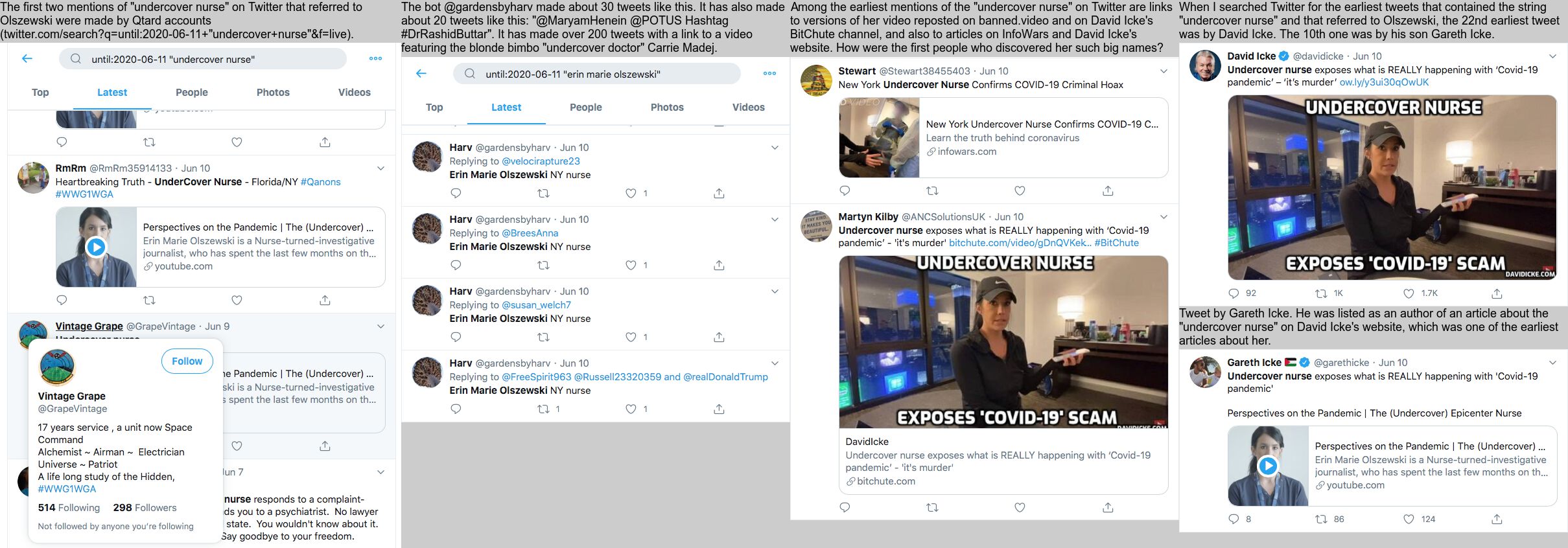Share Harv's reply to @FreeSpirit963
Viewport: 1568px width, 548px height.
tap(719, 409)
